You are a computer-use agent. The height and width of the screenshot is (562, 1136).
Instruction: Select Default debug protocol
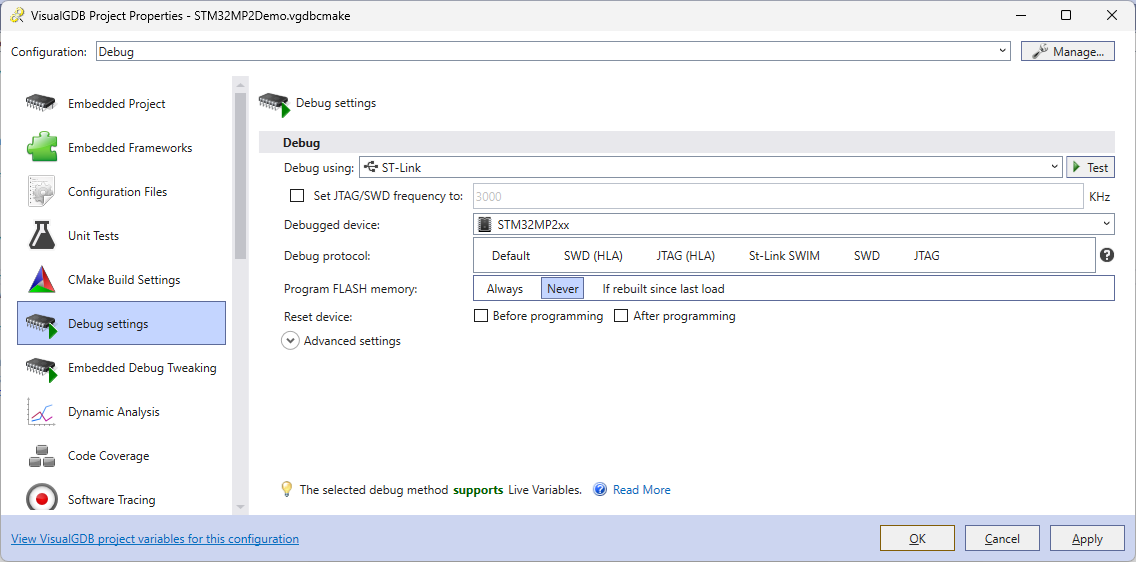[511, 256]
